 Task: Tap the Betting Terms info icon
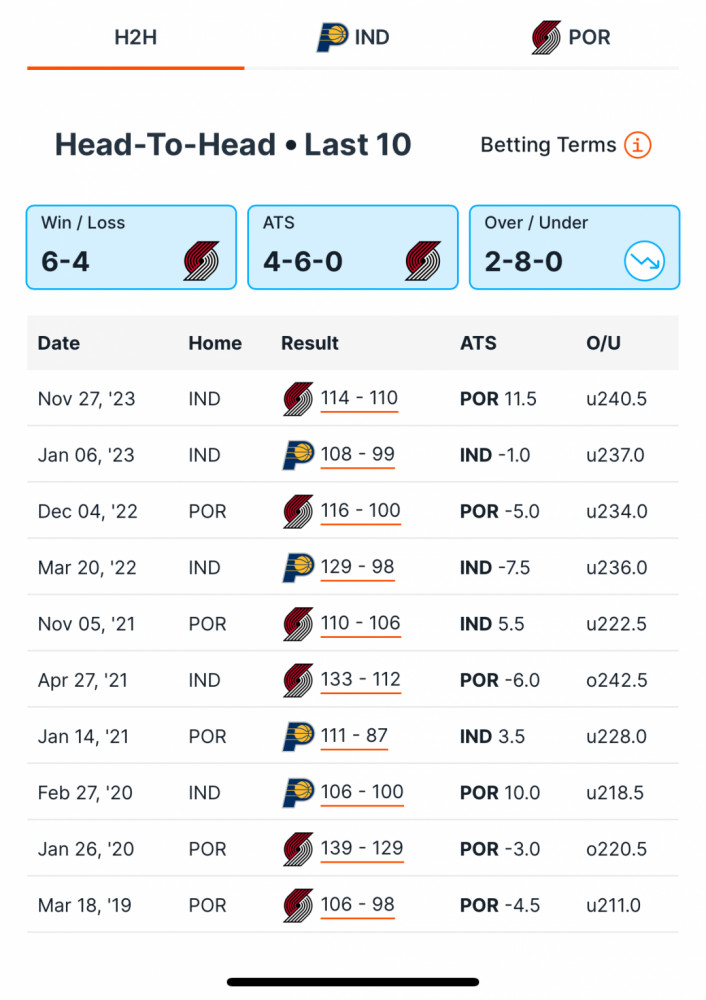click(x=637, y=145)
